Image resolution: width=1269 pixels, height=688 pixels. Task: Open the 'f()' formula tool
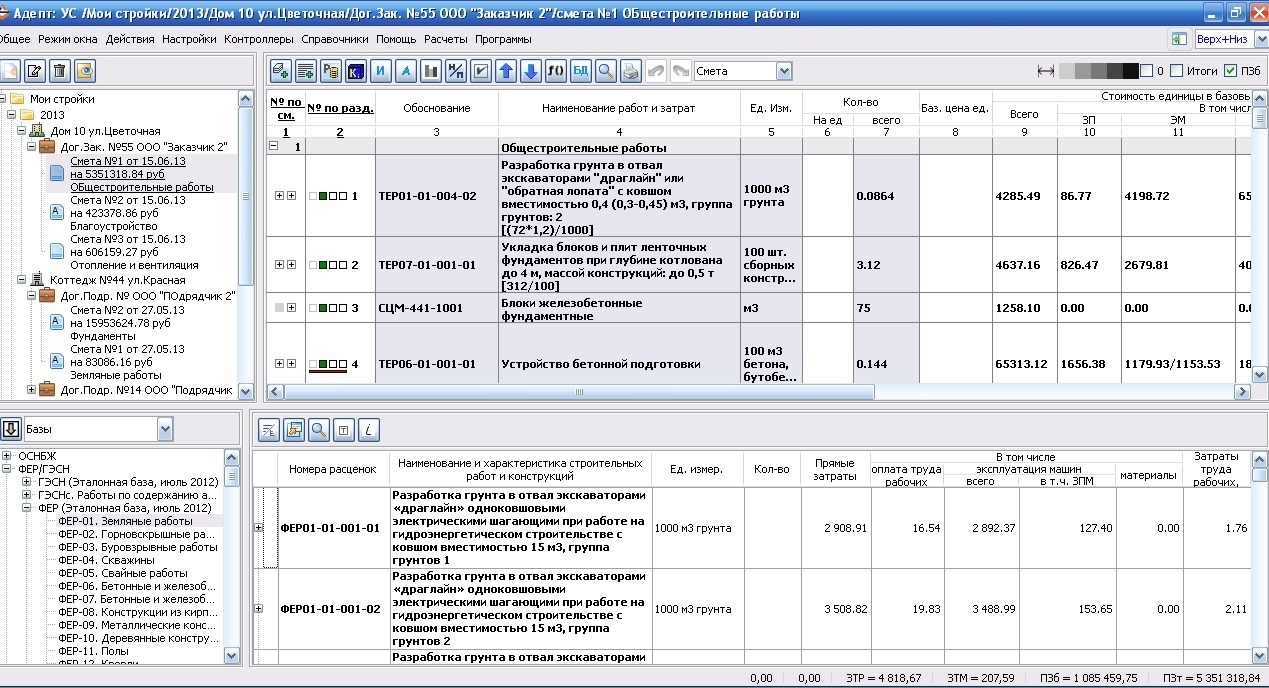pyautogui.click(x=556, y=71)
